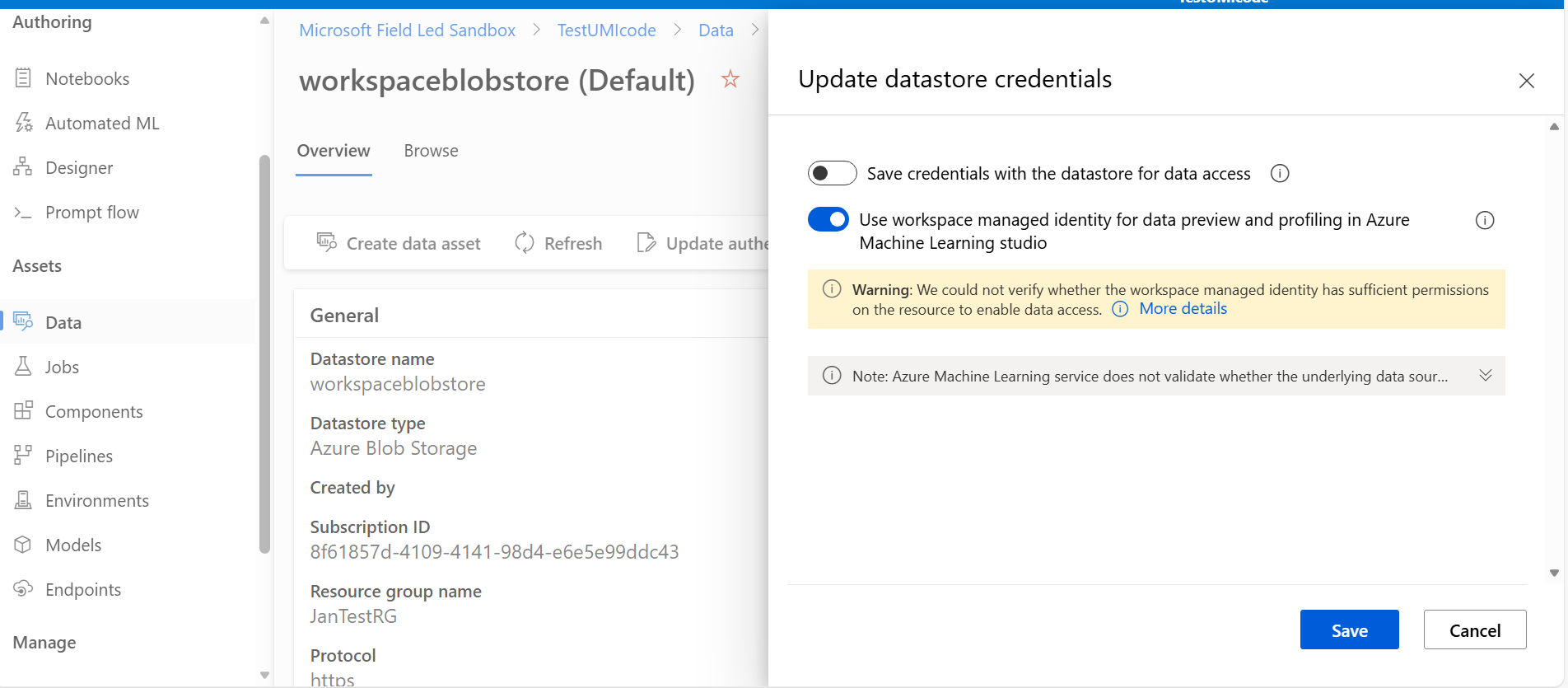Image resolution: width=1568 pixels, height=688 pixels.
Task: Click the JanTestRG resource group value
Action: point(353,616)
